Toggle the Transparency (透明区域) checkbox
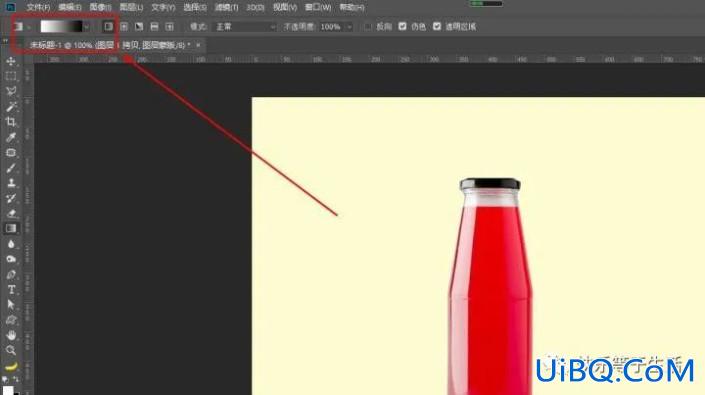This screenshot has height=395, width=705. click(437, 27)
